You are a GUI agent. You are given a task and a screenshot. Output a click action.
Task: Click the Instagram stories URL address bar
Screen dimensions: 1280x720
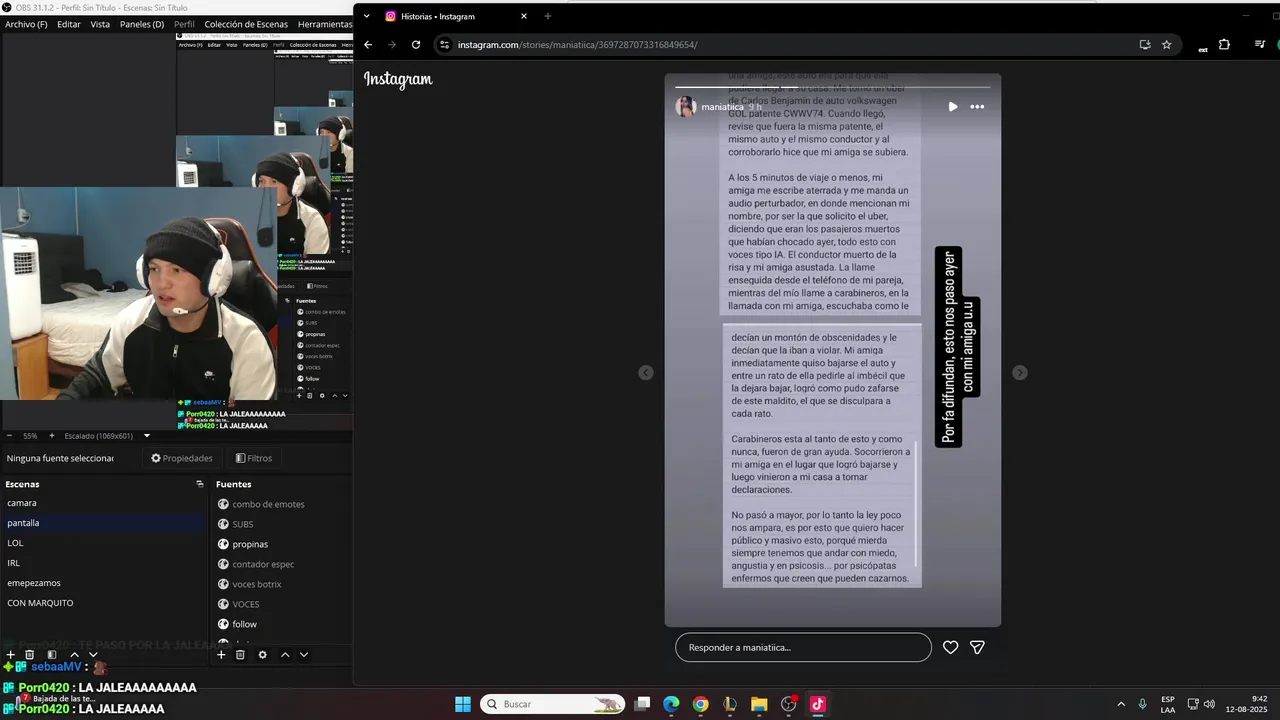point(577,45)
